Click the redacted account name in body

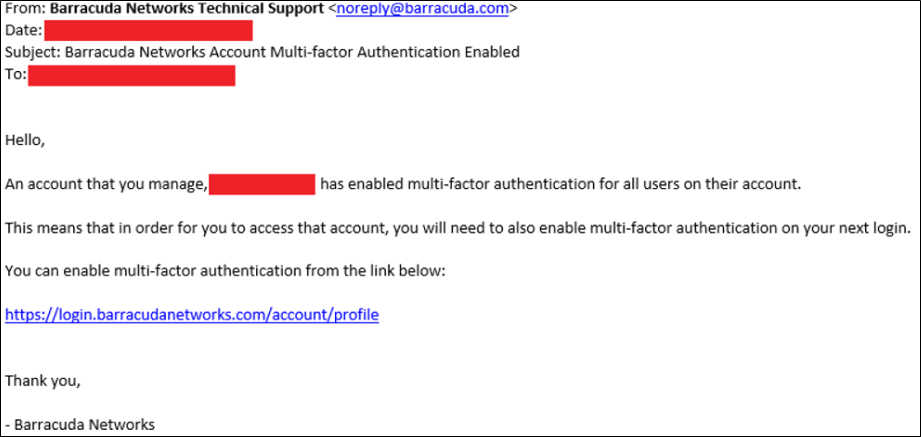(262, 184)
